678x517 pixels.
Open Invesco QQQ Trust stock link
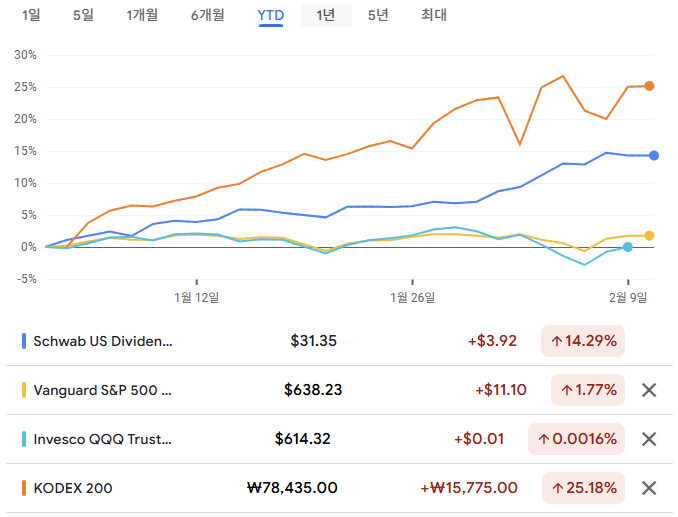(103, 439)
